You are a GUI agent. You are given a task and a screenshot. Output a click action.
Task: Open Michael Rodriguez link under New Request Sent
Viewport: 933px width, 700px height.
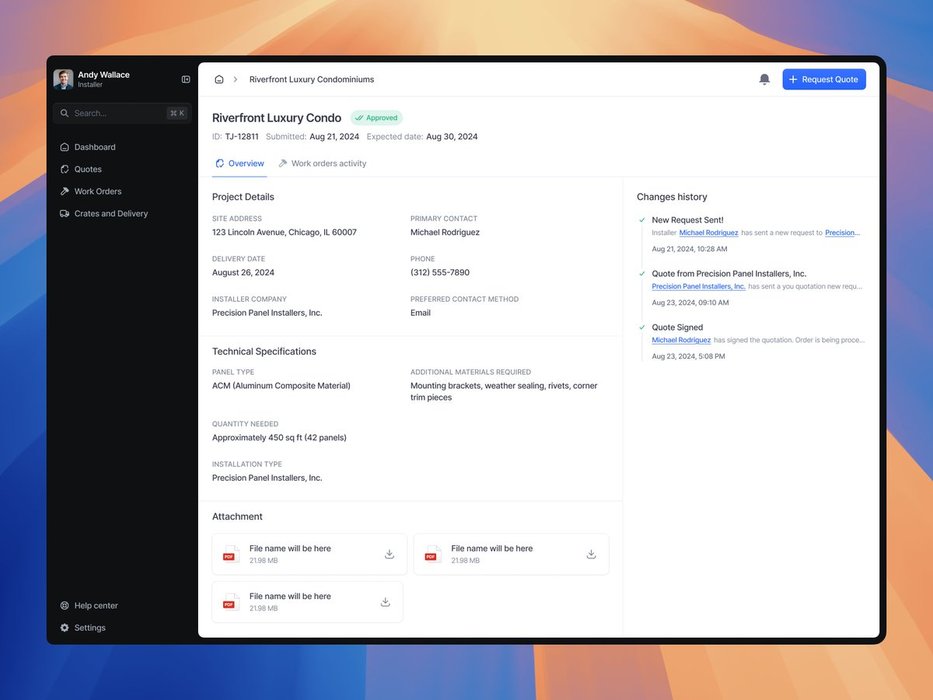click(x=708, y=233)
